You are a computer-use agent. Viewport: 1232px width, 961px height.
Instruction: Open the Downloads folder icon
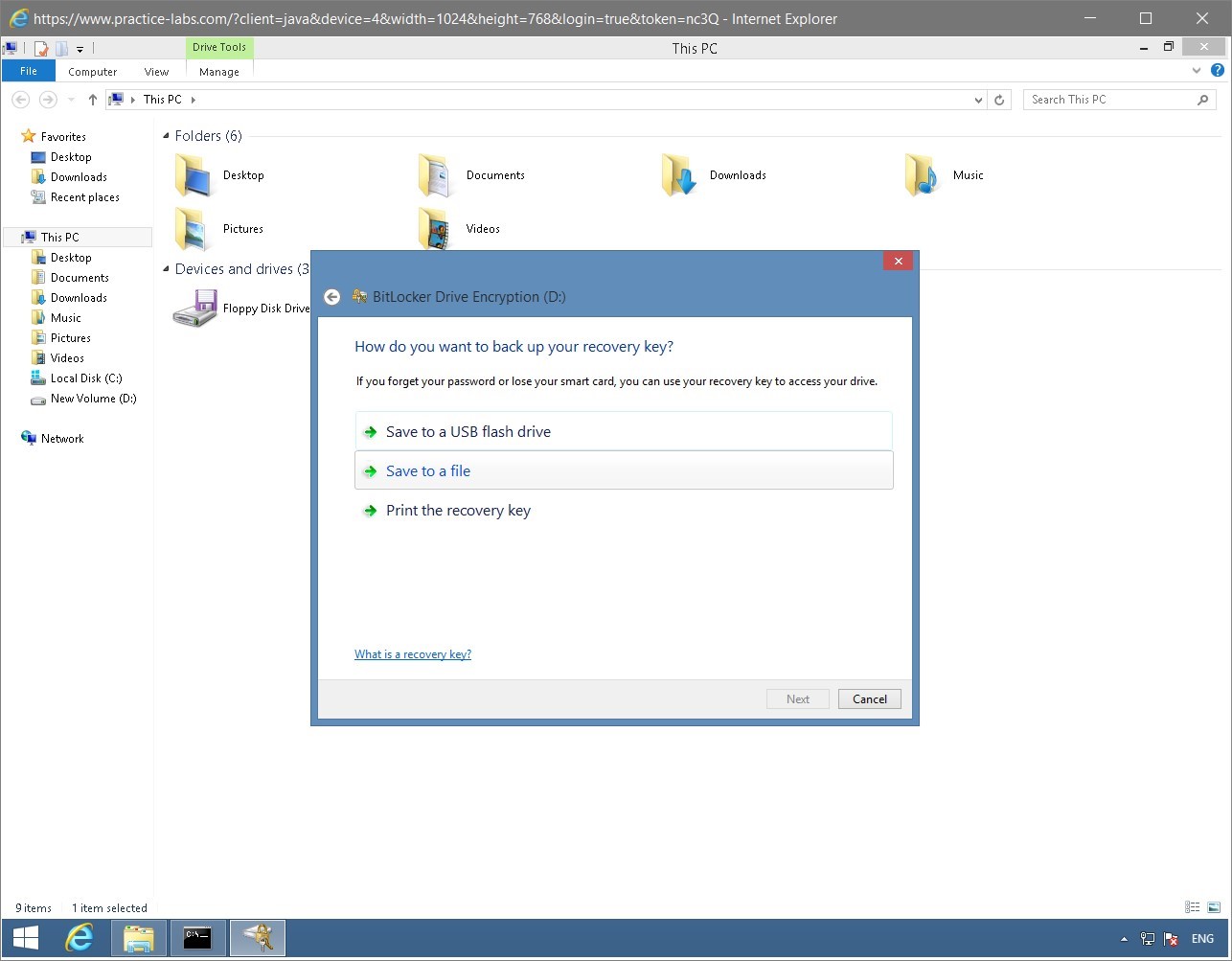[x=679, y=174]
